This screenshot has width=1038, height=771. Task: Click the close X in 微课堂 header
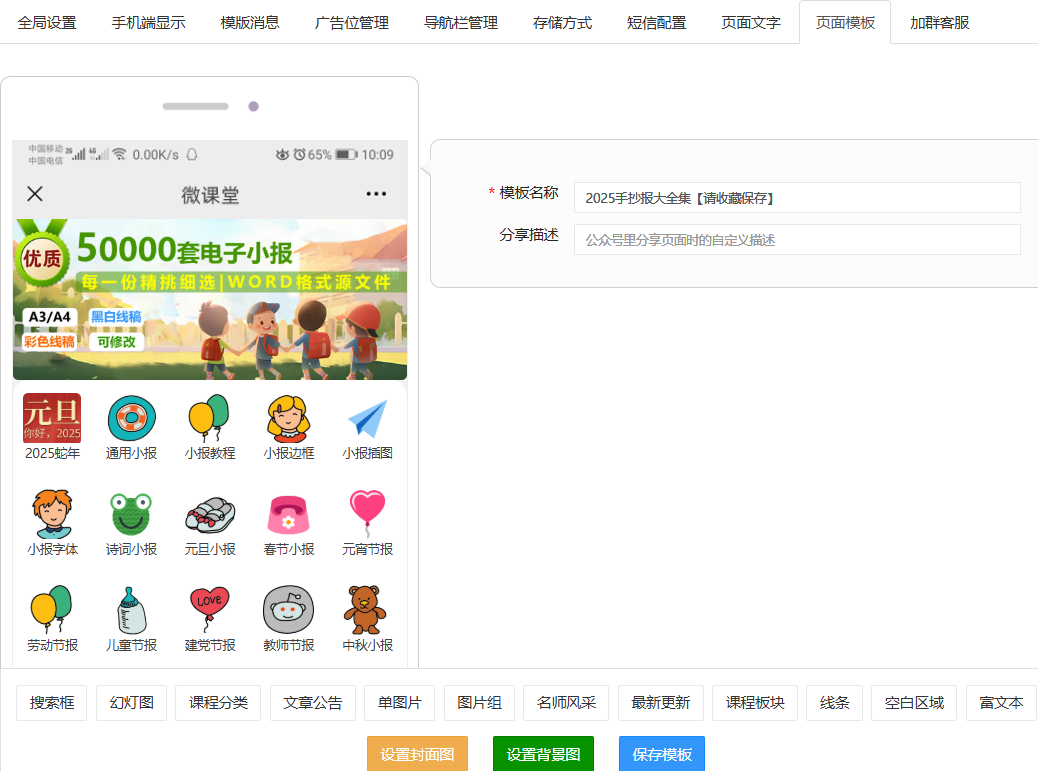35,194
